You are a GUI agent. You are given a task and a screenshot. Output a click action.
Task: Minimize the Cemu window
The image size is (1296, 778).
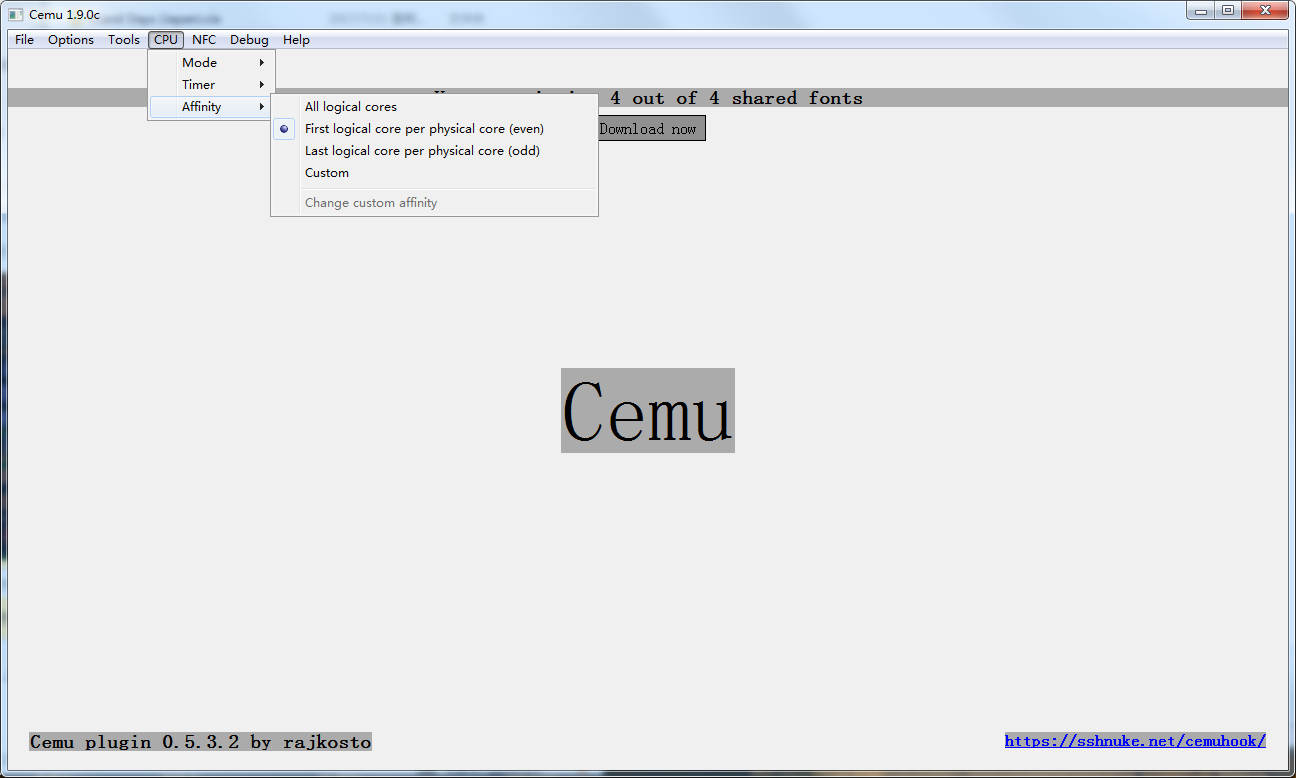pyautogui.click(x=1200, y=10)
